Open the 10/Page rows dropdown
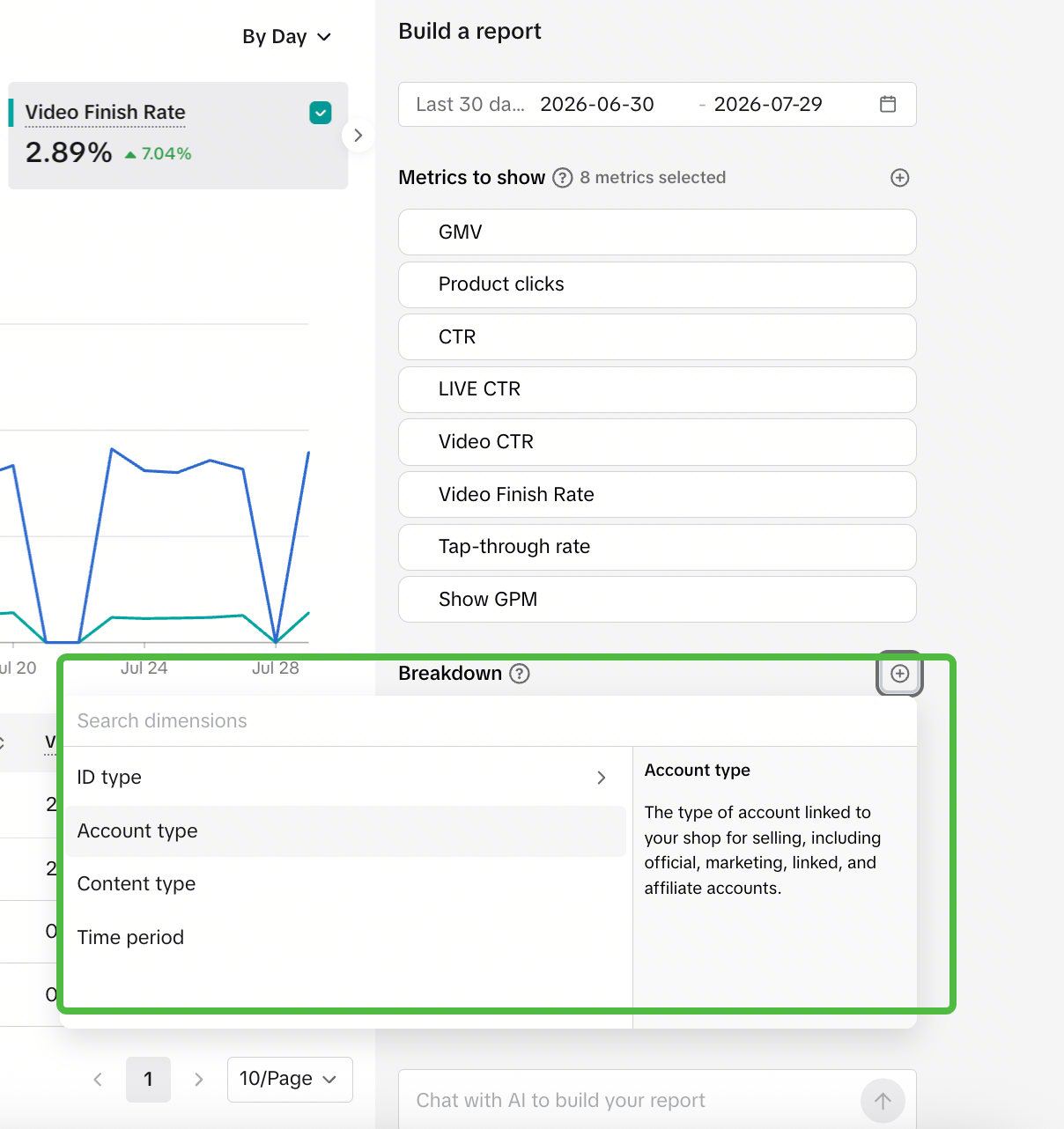 290,1079
